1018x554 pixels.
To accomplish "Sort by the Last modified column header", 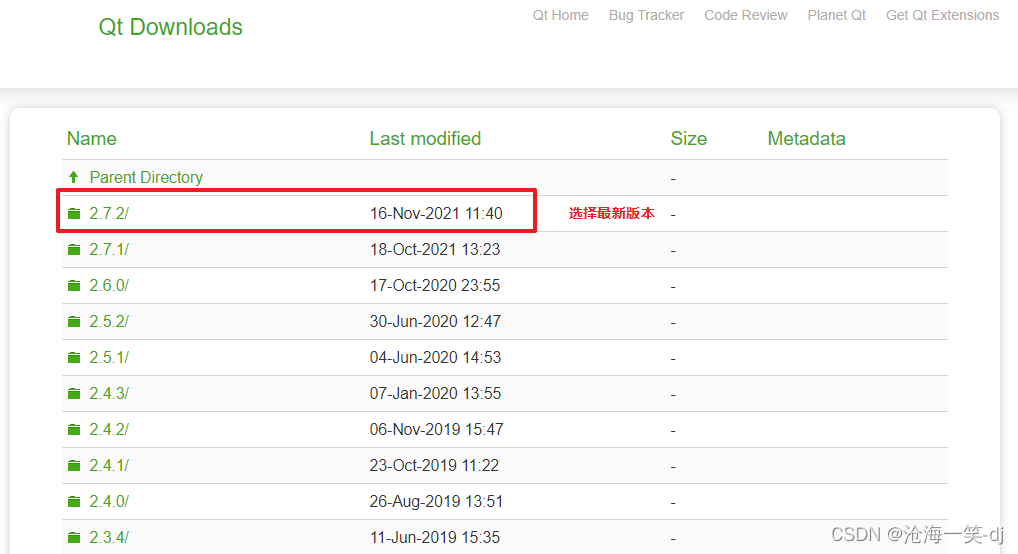I will pyautogui.click(x=425, y=138).
